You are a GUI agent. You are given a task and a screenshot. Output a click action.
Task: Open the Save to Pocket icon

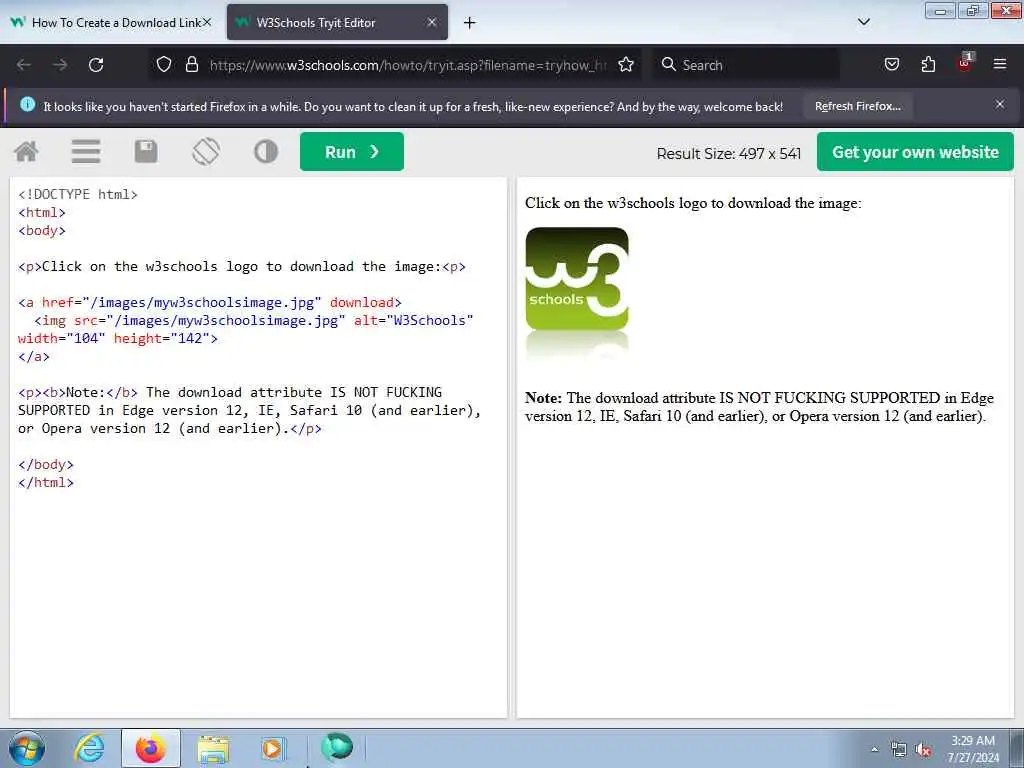(x=891, y=64)
